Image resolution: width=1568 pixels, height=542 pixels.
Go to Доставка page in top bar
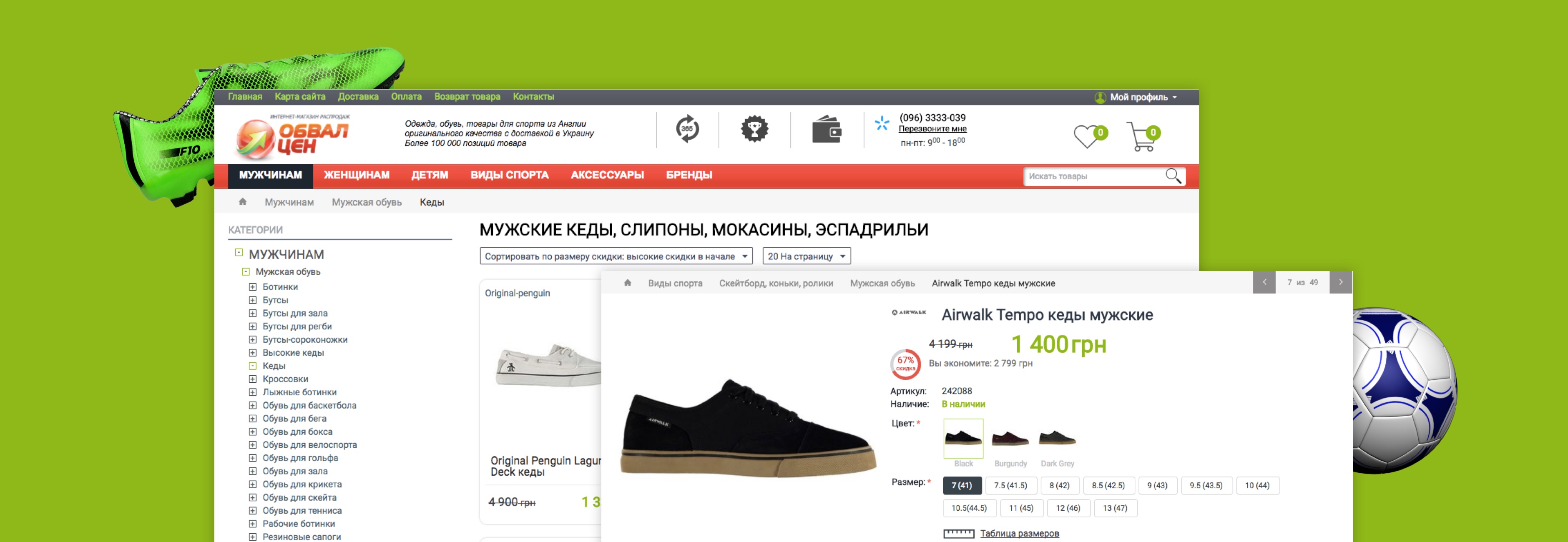pyautogui.click(x=358, y=97)
